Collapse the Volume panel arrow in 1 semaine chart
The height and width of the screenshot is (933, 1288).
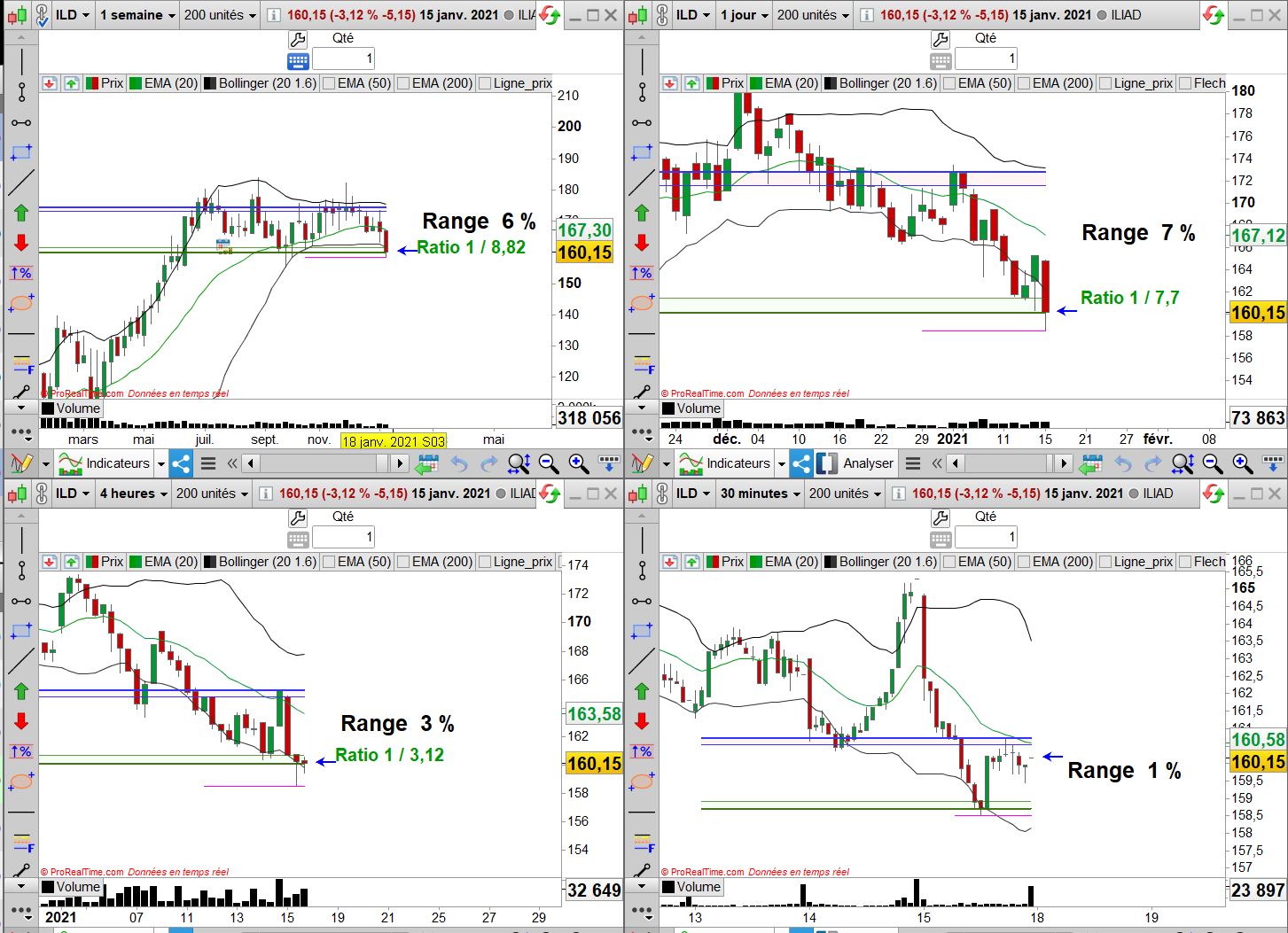(20, 408)
